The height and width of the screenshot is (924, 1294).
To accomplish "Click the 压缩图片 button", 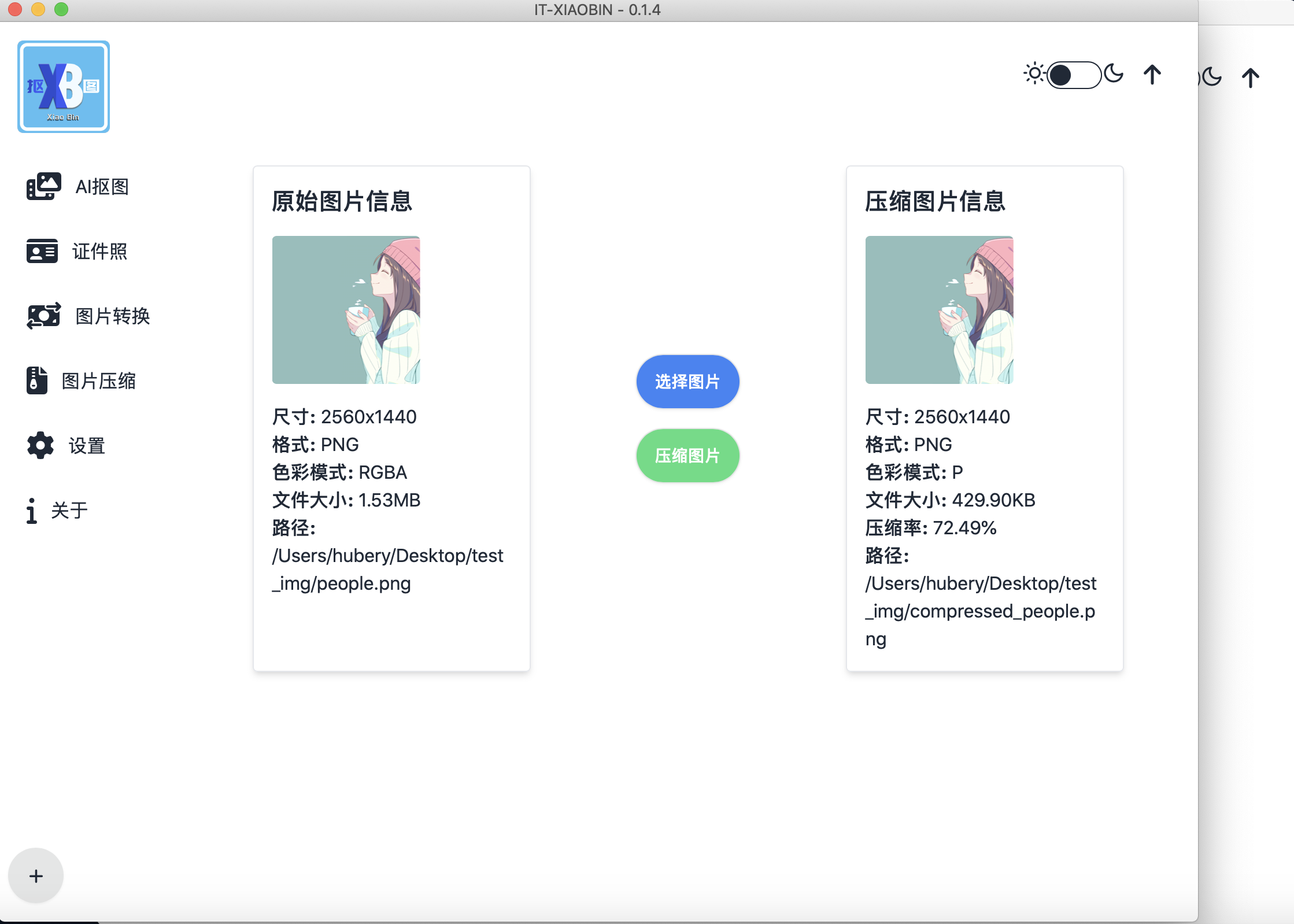I will [x=687, y=456].
